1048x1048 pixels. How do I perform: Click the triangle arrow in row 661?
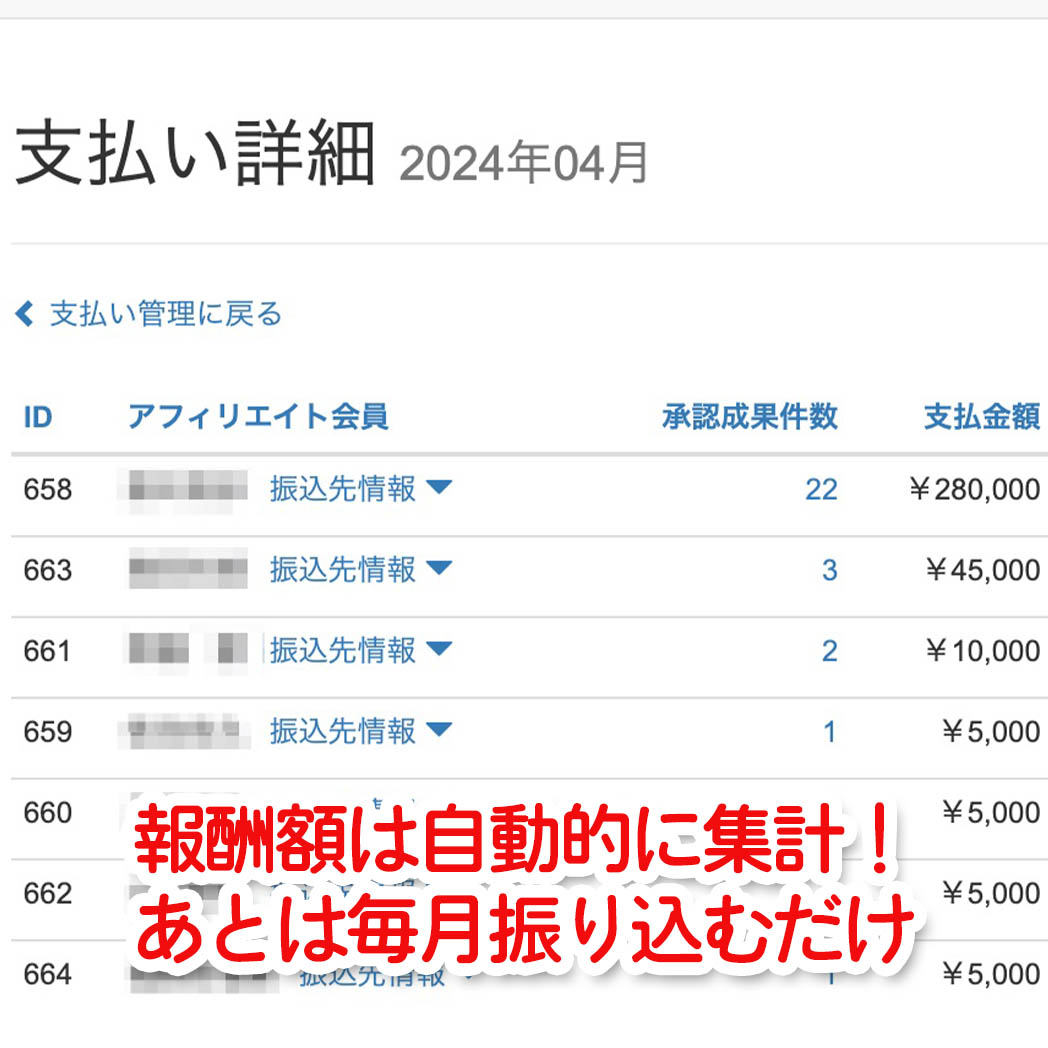pos(439,650)
